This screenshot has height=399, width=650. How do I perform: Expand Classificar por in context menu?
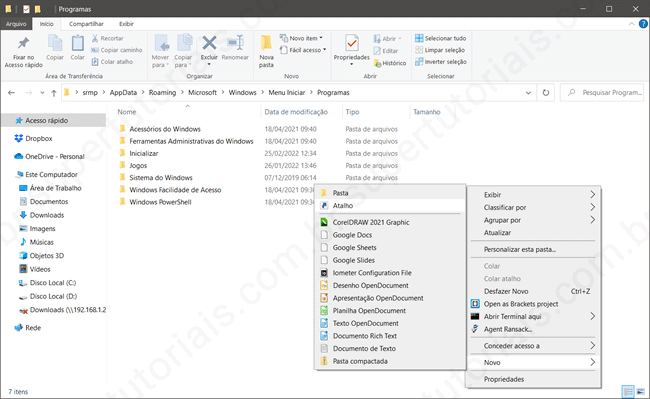point(534,208)
